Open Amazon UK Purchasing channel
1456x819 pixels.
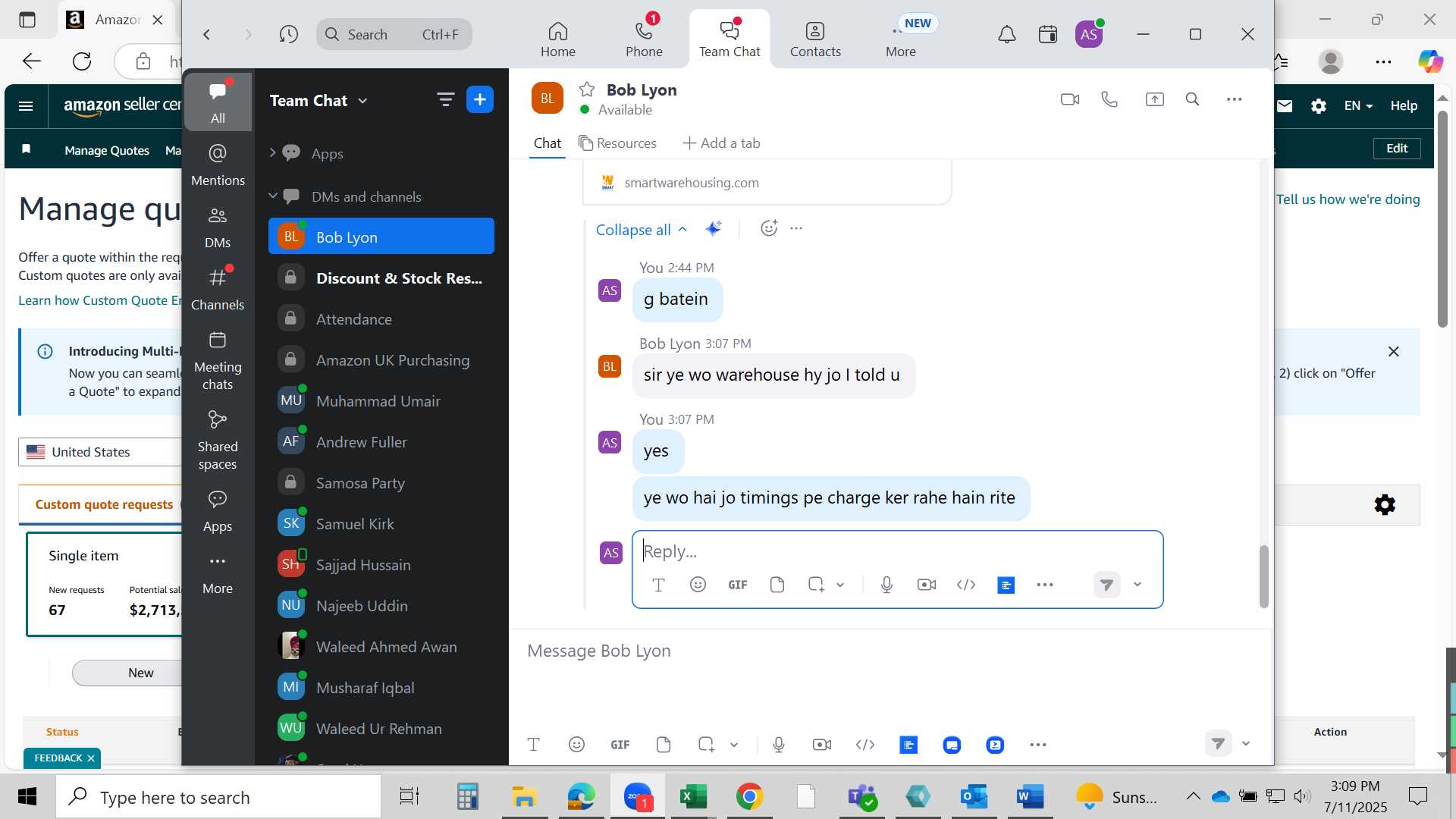tap(381, 359)
